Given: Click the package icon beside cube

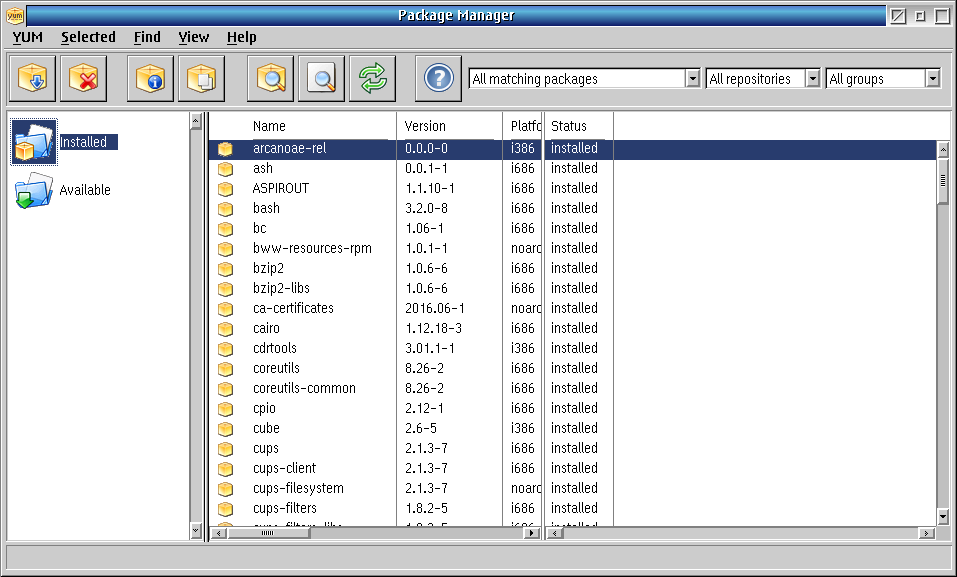Looking at the screenshot, I should (x=226, y=429).
